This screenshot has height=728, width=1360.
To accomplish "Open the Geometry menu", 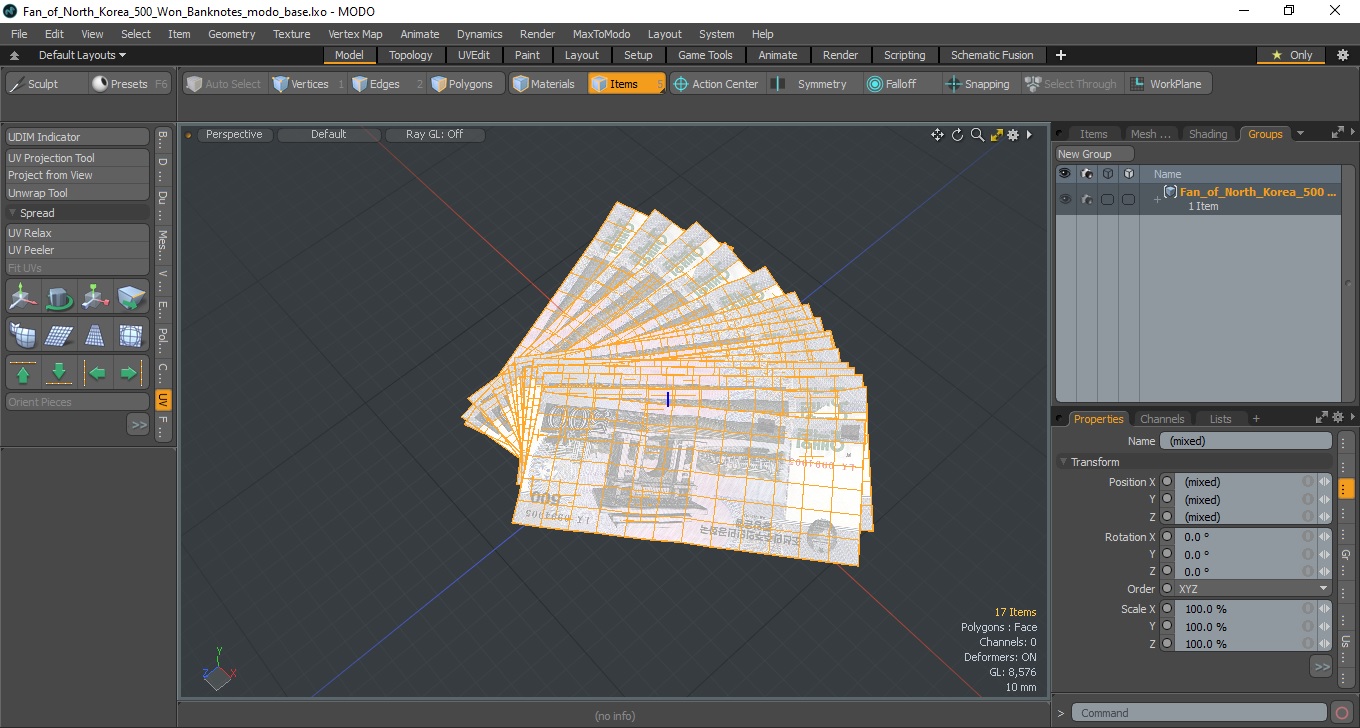I will 231,34.
